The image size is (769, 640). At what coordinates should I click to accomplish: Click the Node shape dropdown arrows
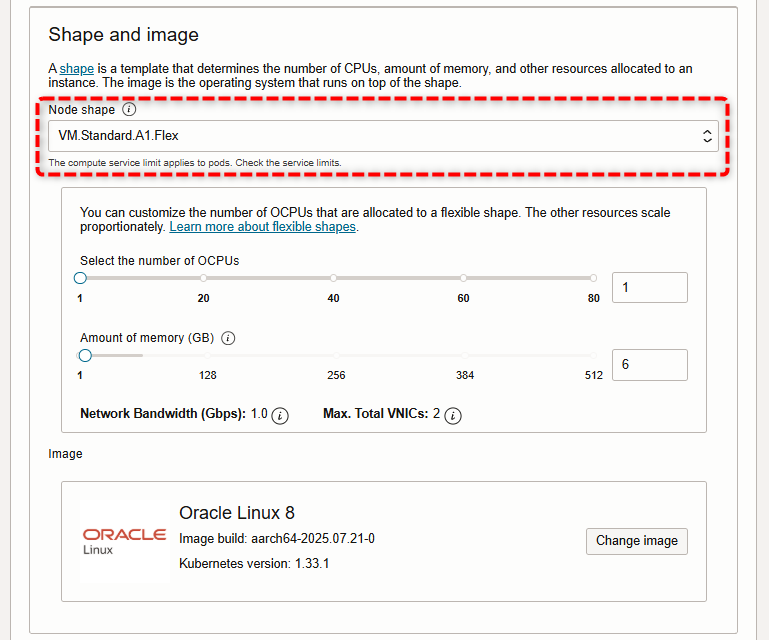pyautogui.click(x=707, y=136)
